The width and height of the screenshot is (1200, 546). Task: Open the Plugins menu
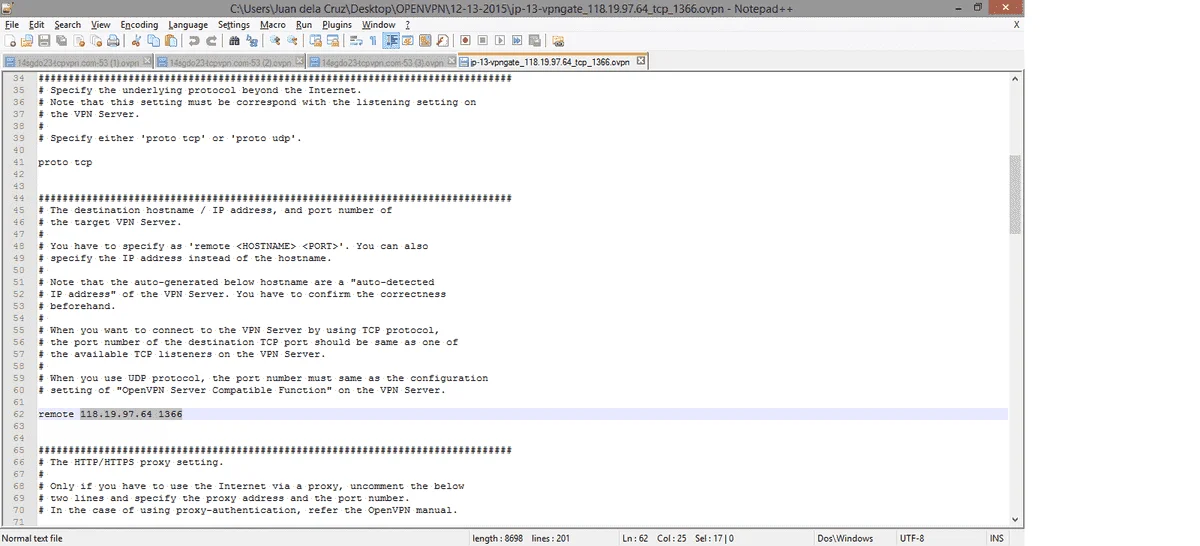(338, 24)
